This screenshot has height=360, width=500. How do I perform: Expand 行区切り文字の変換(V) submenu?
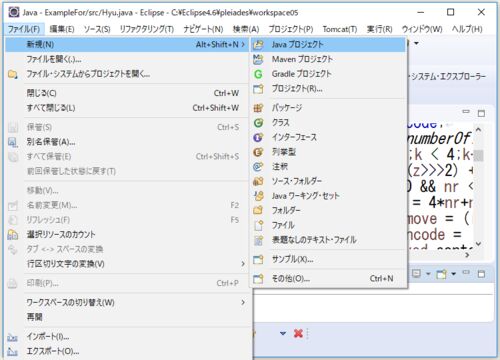pos(243,264)
